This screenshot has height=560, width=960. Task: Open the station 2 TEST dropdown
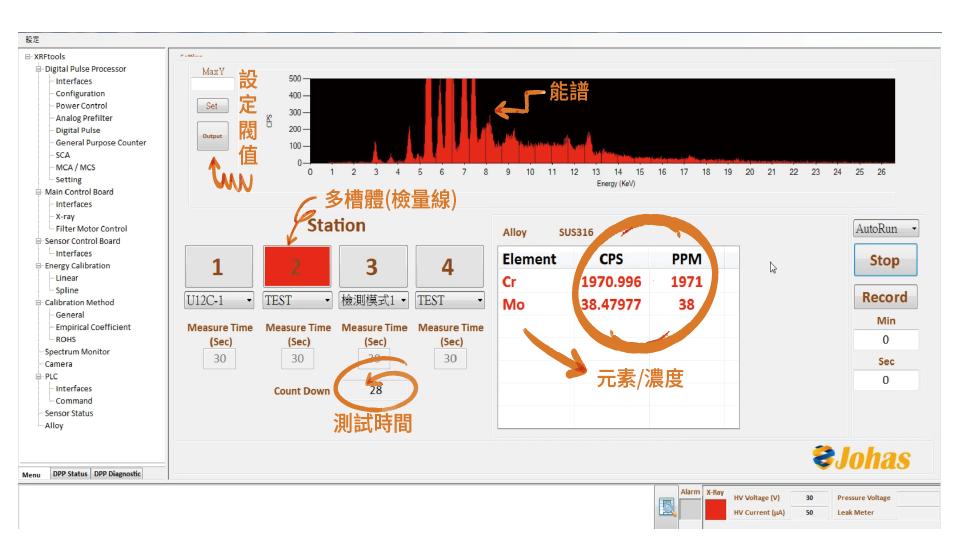297,300
